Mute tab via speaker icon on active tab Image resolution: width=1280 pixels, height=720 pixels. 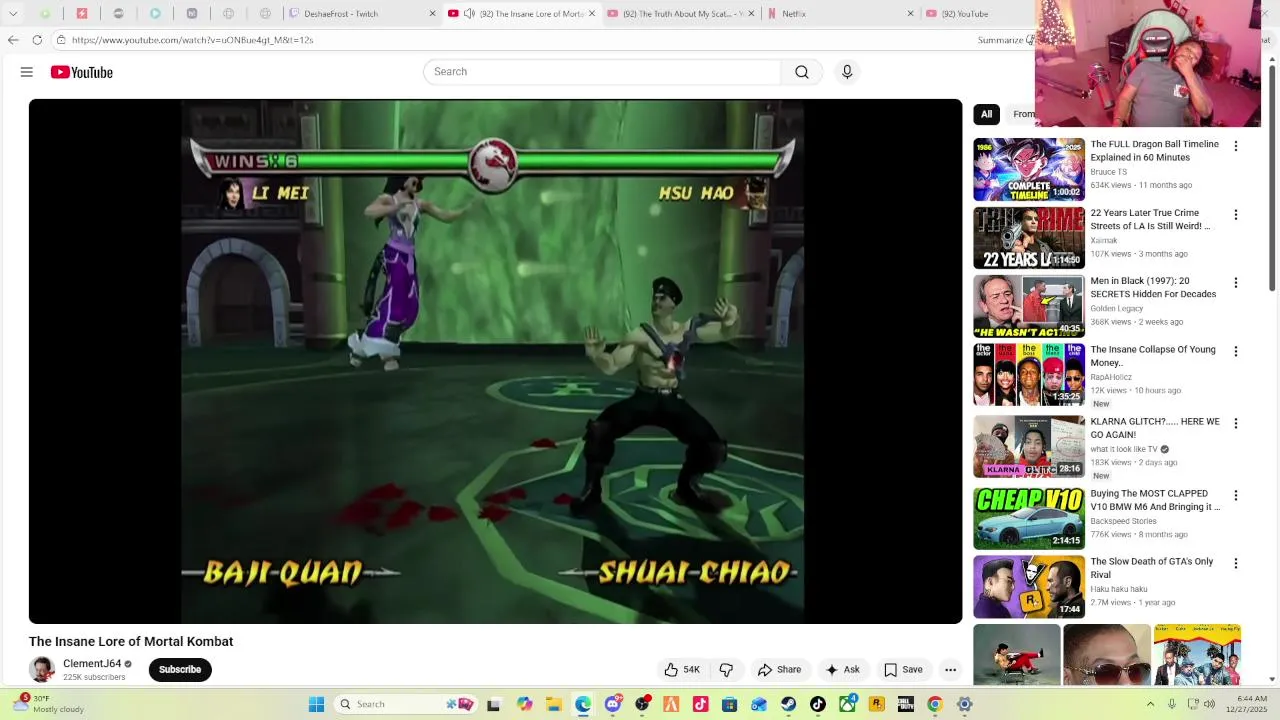tap(469, 14)
